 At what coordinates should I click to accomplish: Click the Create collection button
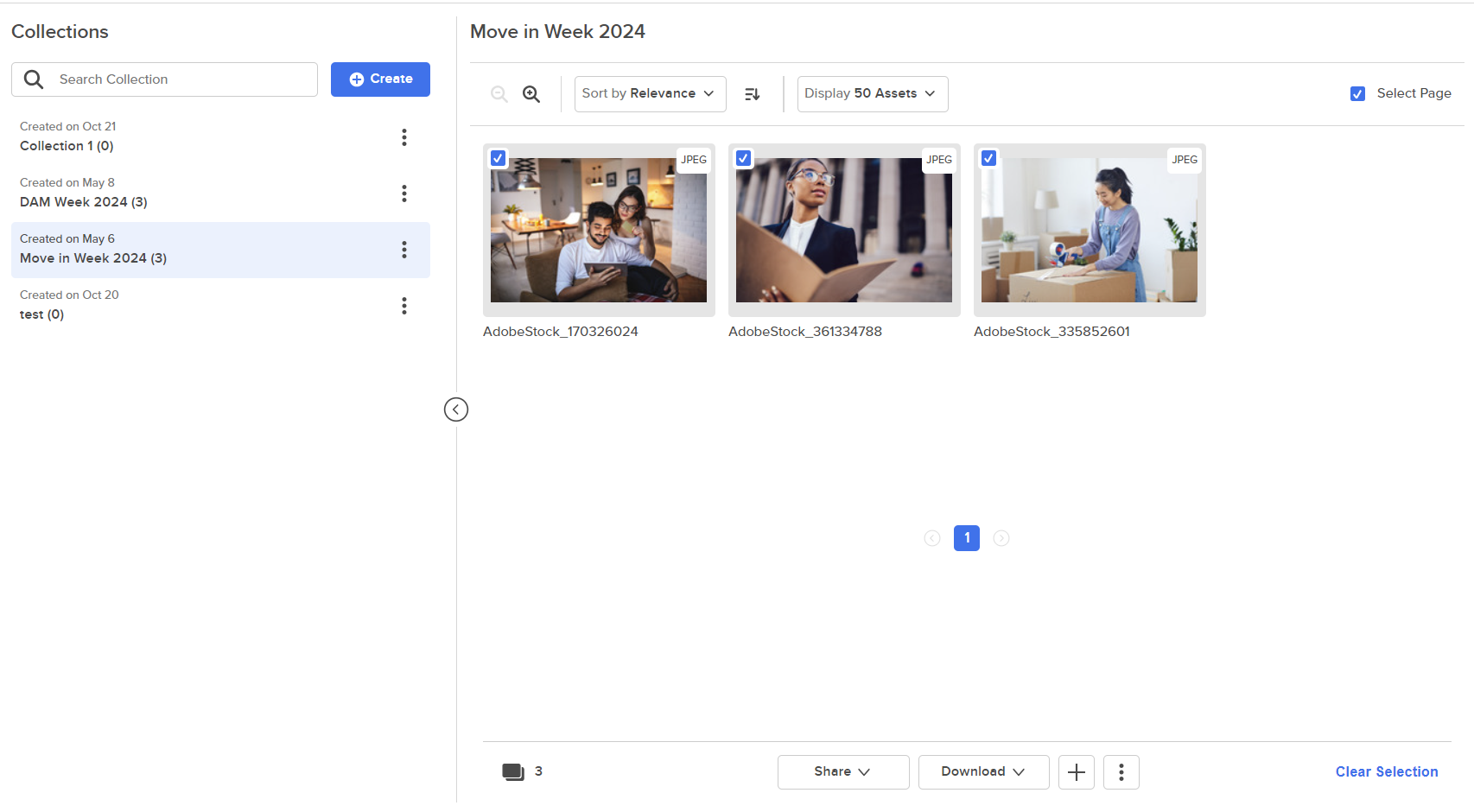(x=380, y=79)
